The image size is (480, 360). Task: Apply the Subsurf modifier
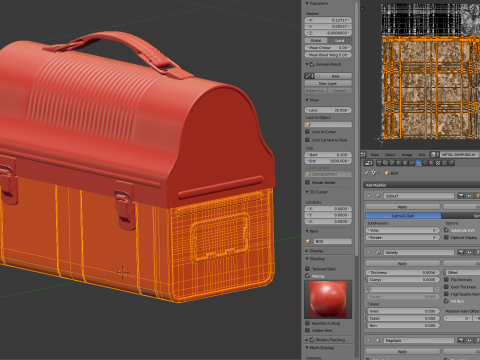tap(402, 207)
